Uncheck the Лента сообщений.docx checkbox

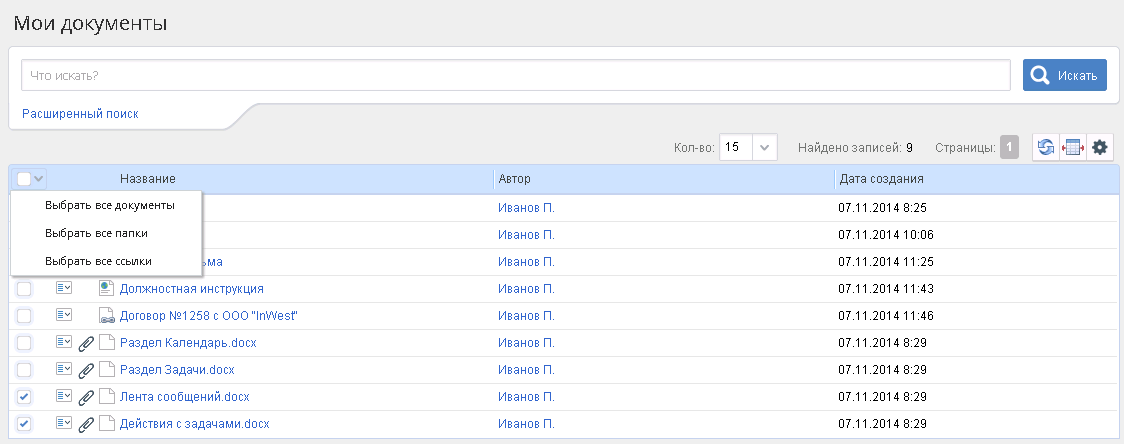point(24,397)
